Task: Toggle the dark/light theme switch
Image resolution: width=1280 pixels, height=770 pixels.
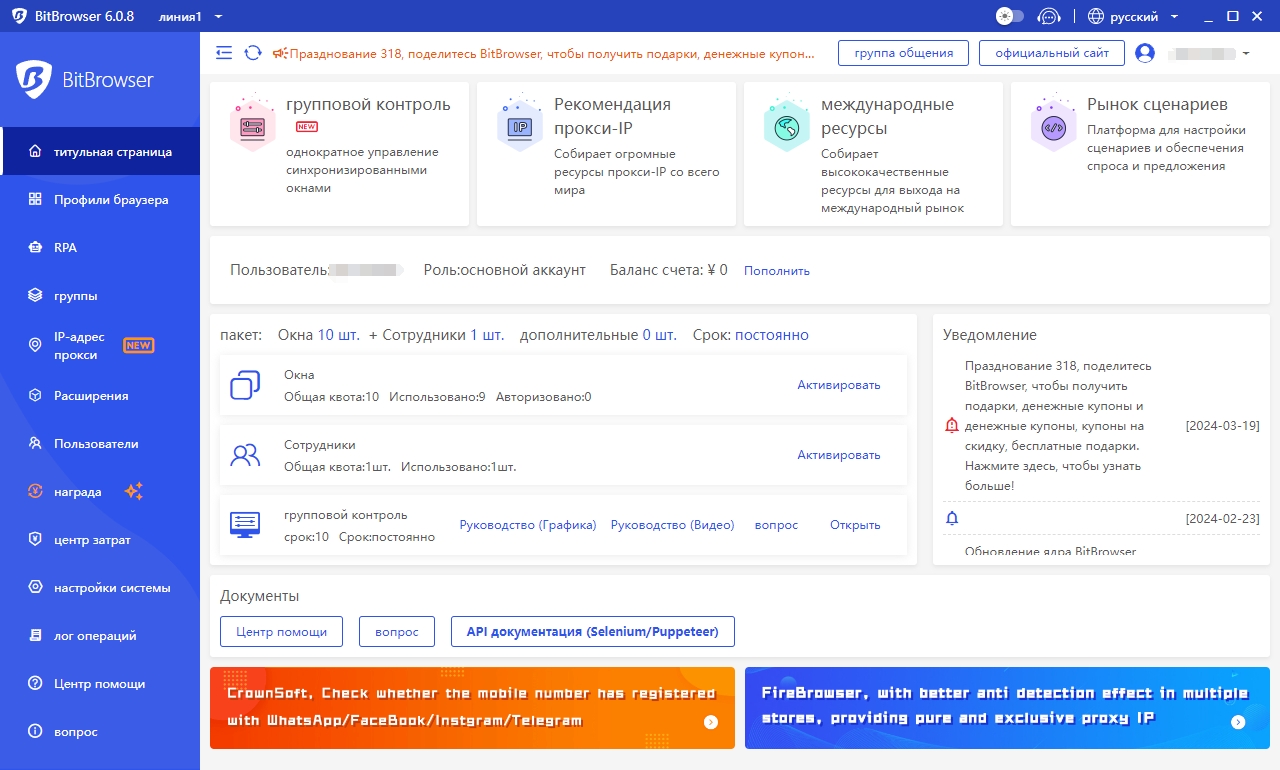Action: 1010,16
